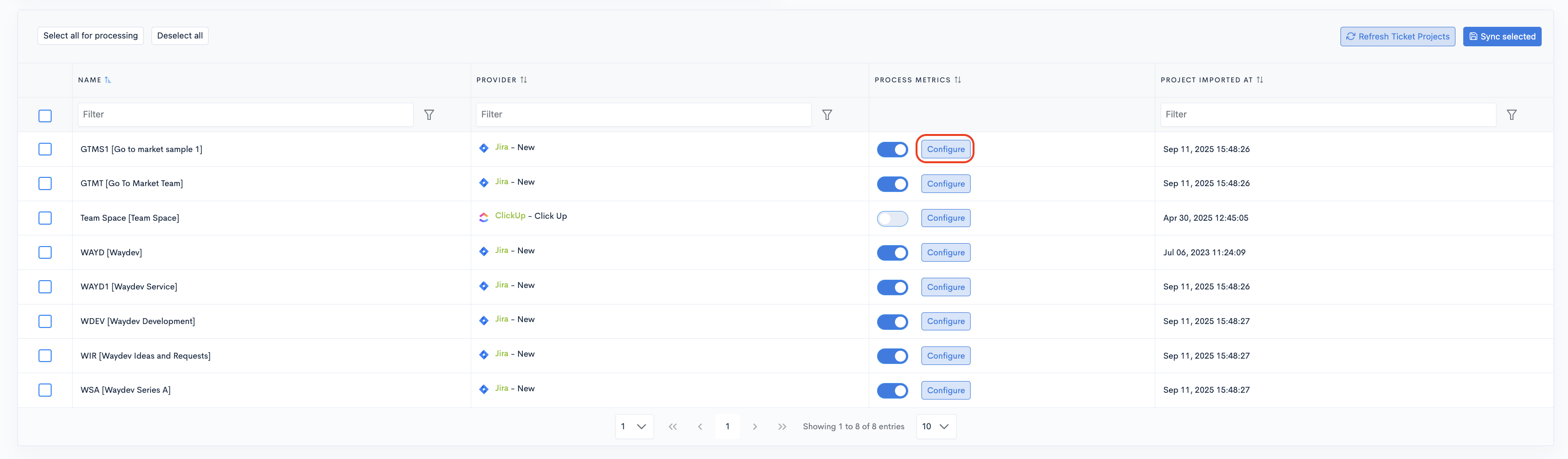The image size is (1568, 459).
Task: Click the Name column filter funnel icon
Action: (429, 115)
